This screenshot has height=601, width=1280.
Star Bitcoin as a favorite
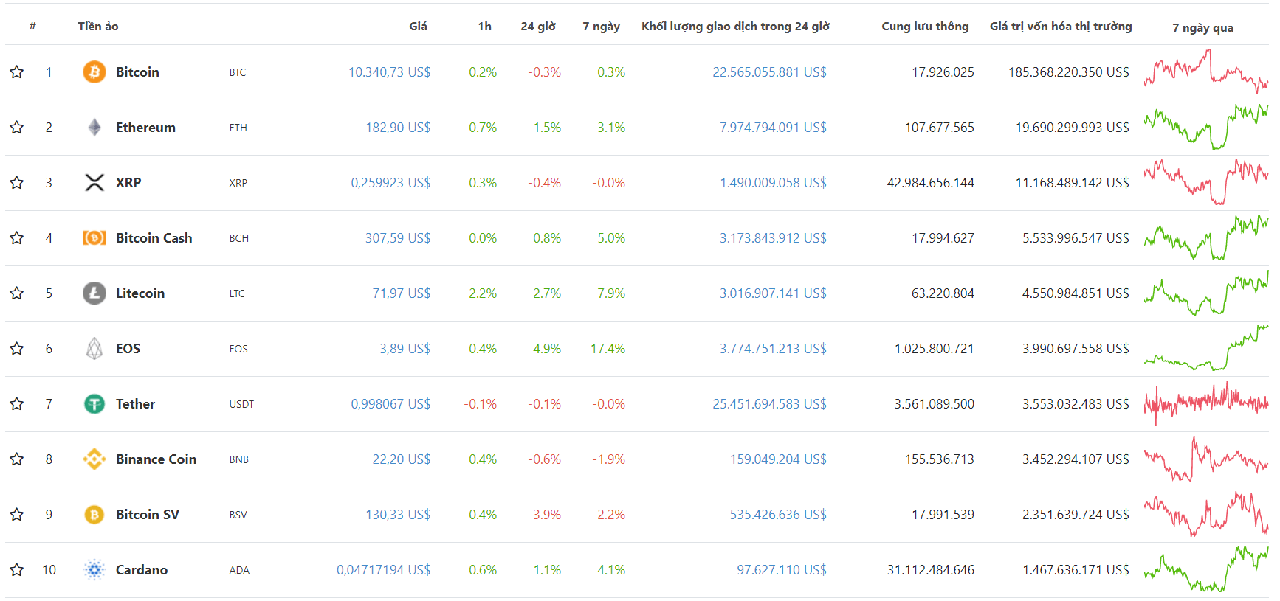17,72
